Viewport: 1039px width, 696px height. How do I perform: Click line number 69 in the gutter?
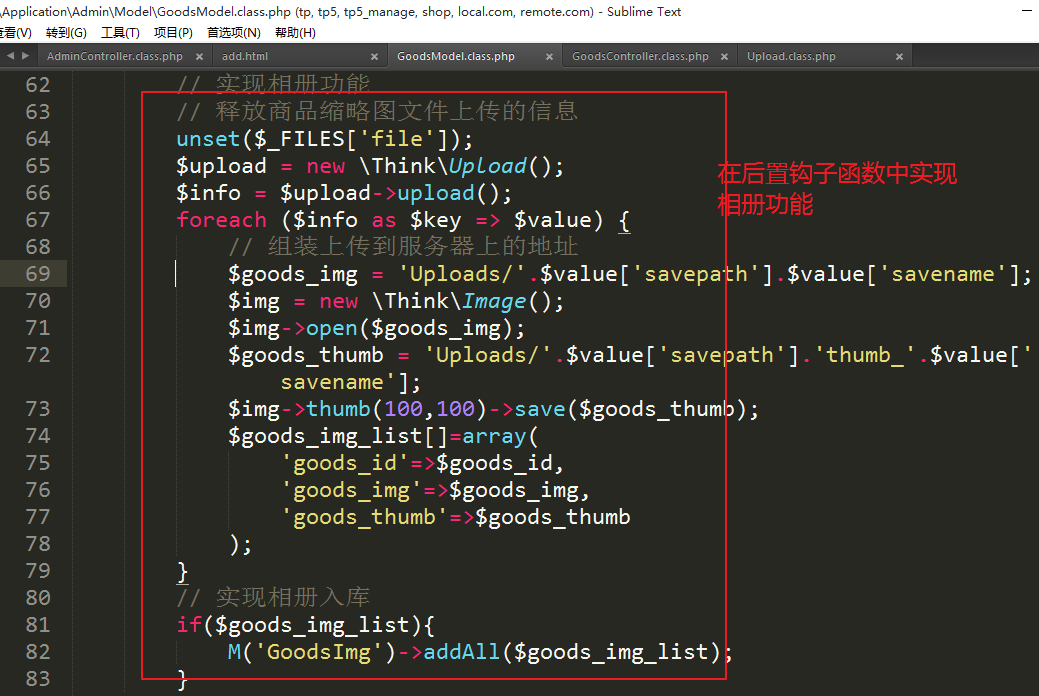point(38,274)
